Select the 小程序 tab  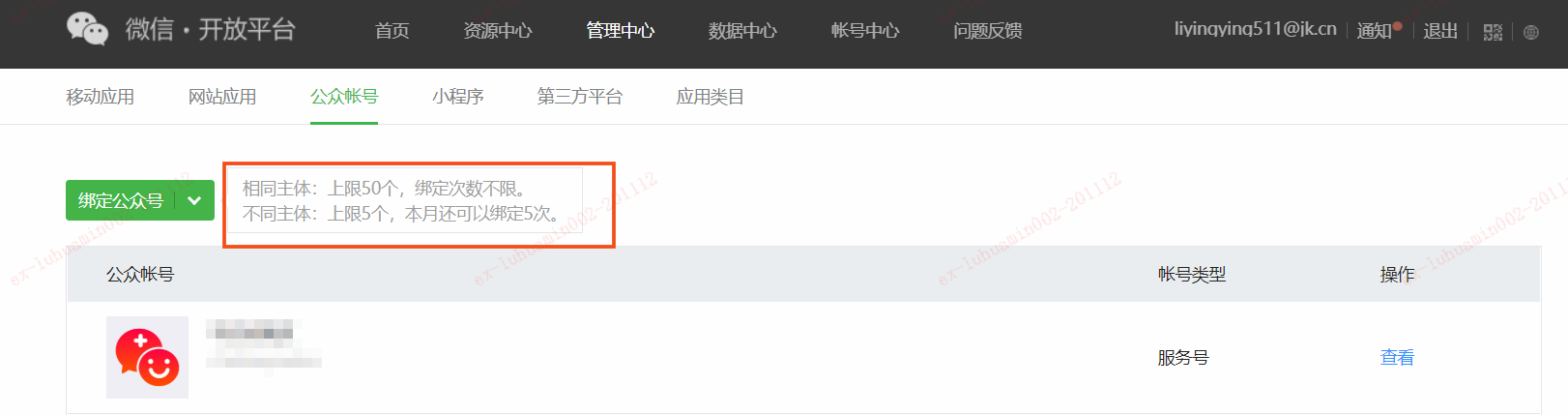coord(458,97)
